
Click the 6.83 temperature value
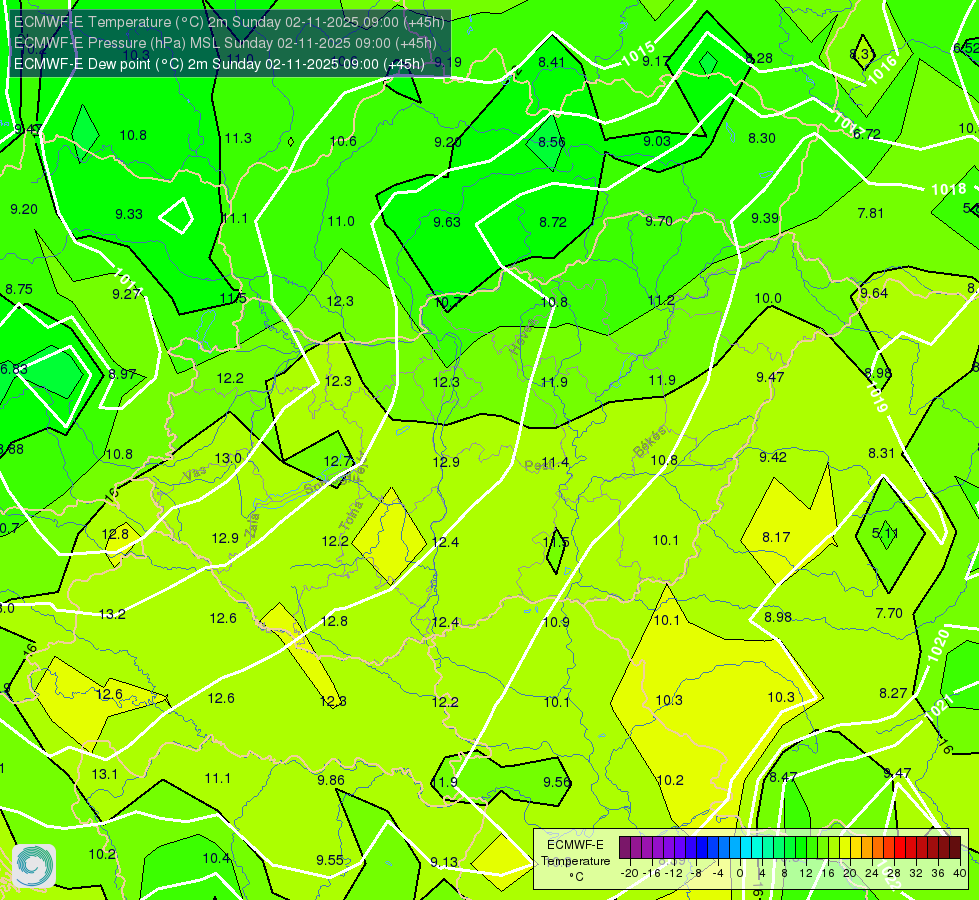click(x=14, y=369)
